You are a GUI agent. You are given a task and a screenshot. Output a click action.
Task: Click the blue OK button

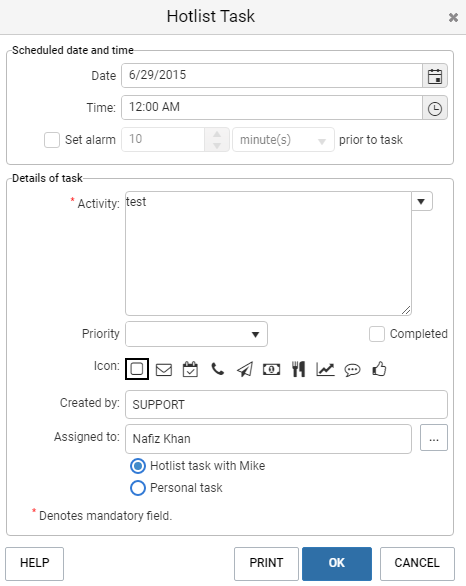tap(337, 563)
